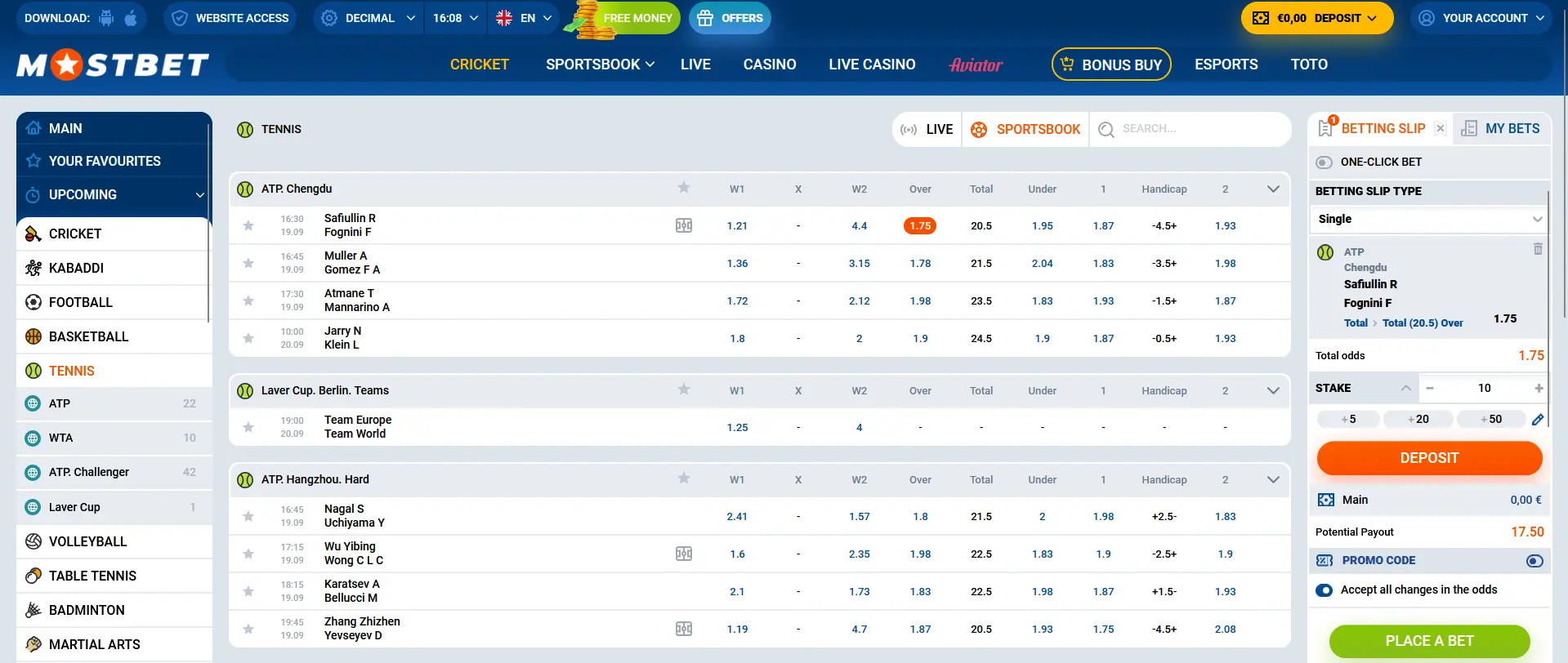Toggle the One-Click Bet switch
Image resolution: width=1568 pixels, height=663 pixels.
pos(1325,162)
